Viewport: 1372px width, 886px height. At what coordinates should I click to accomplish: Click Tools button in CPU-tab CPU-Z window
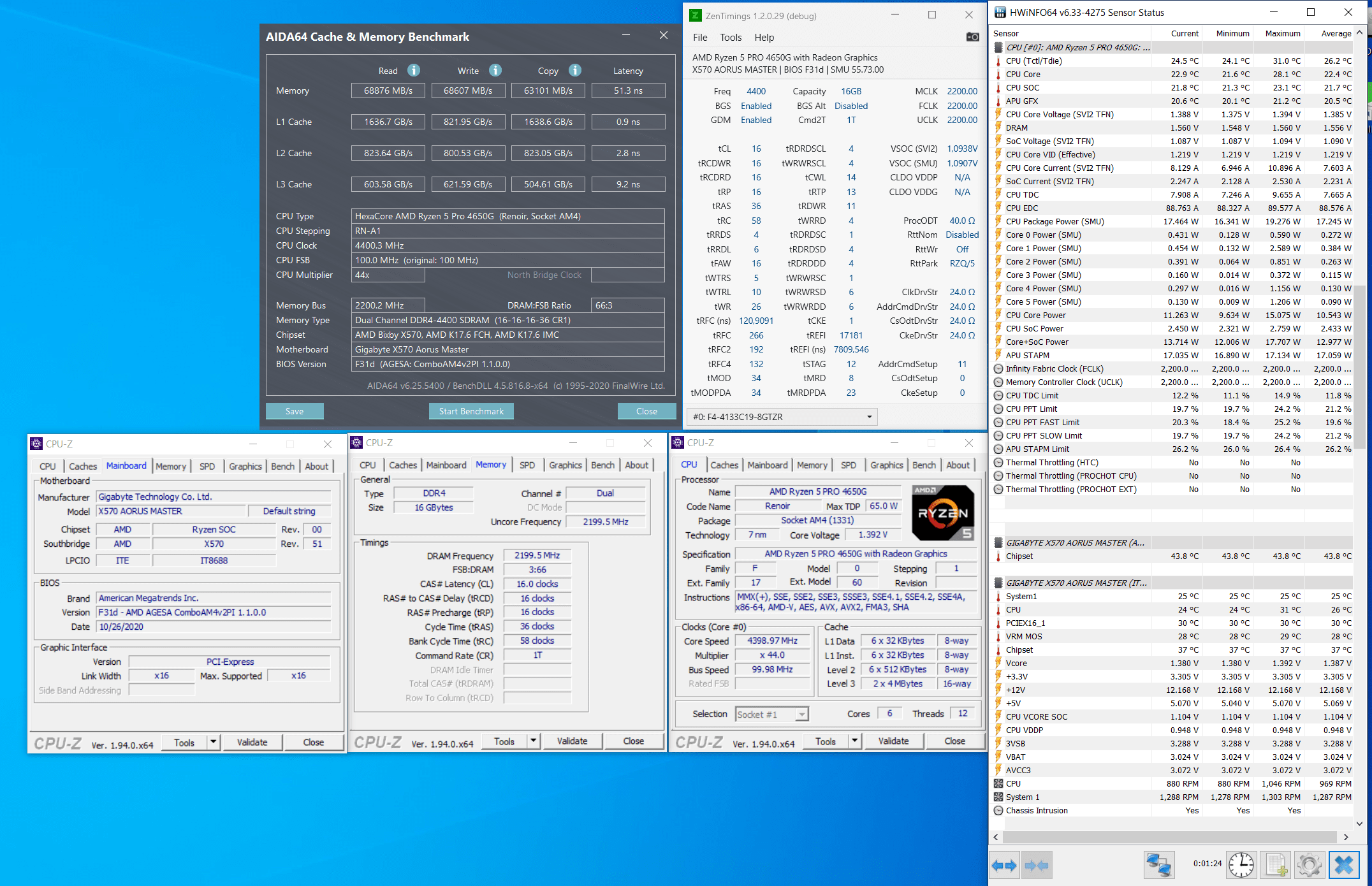tap(825, 741)
